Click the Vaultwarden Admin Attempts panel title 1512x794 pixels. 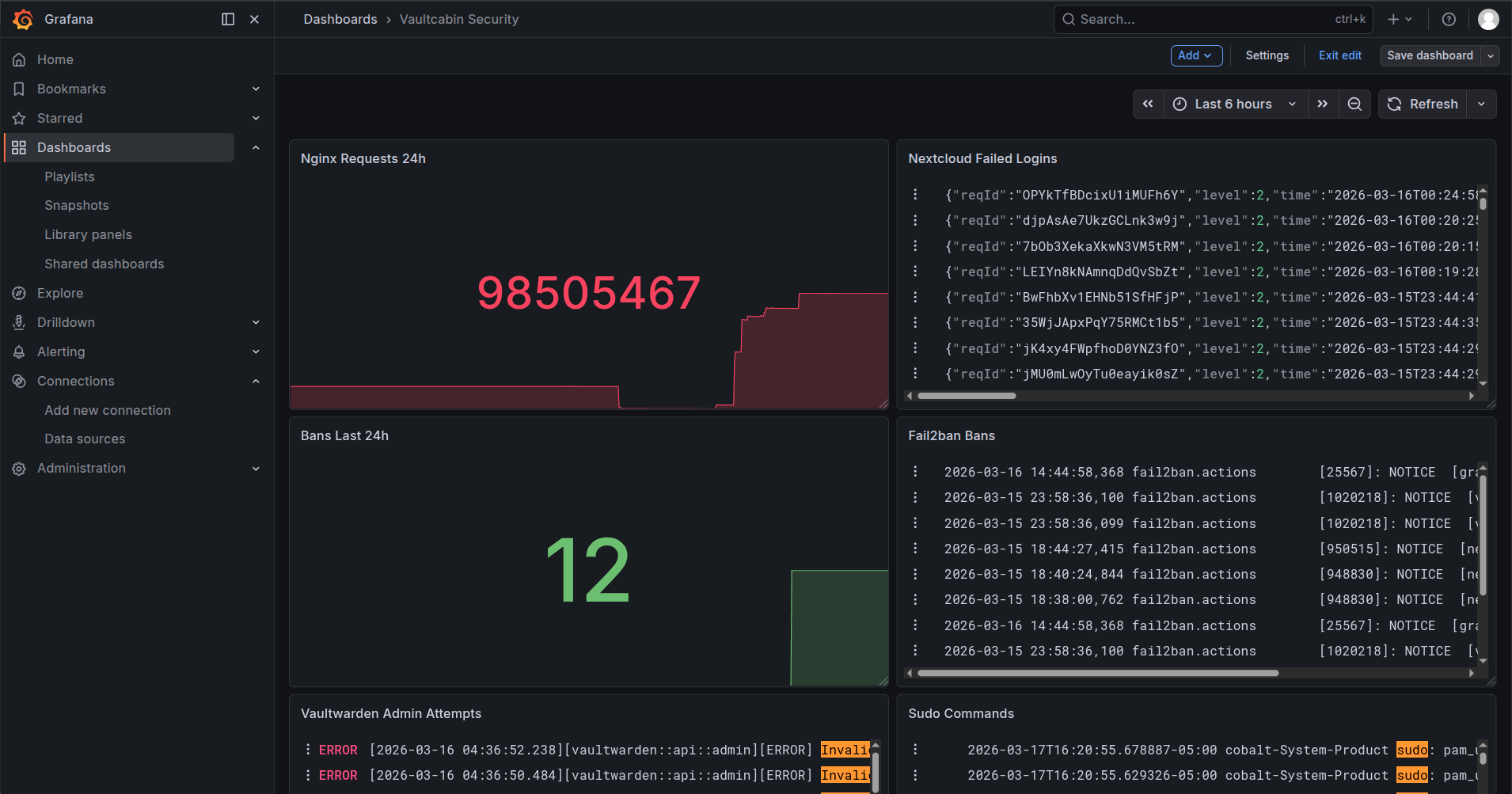[x=391, y=713]
